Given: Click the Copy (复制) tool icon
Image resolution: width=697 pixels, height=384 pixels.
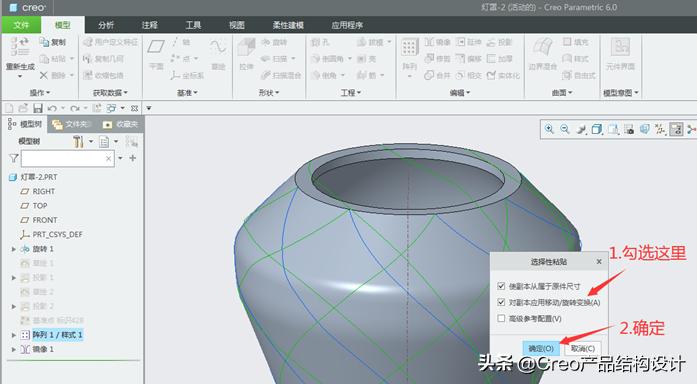Looking at the screenshot, I should [x=44, y=42].
